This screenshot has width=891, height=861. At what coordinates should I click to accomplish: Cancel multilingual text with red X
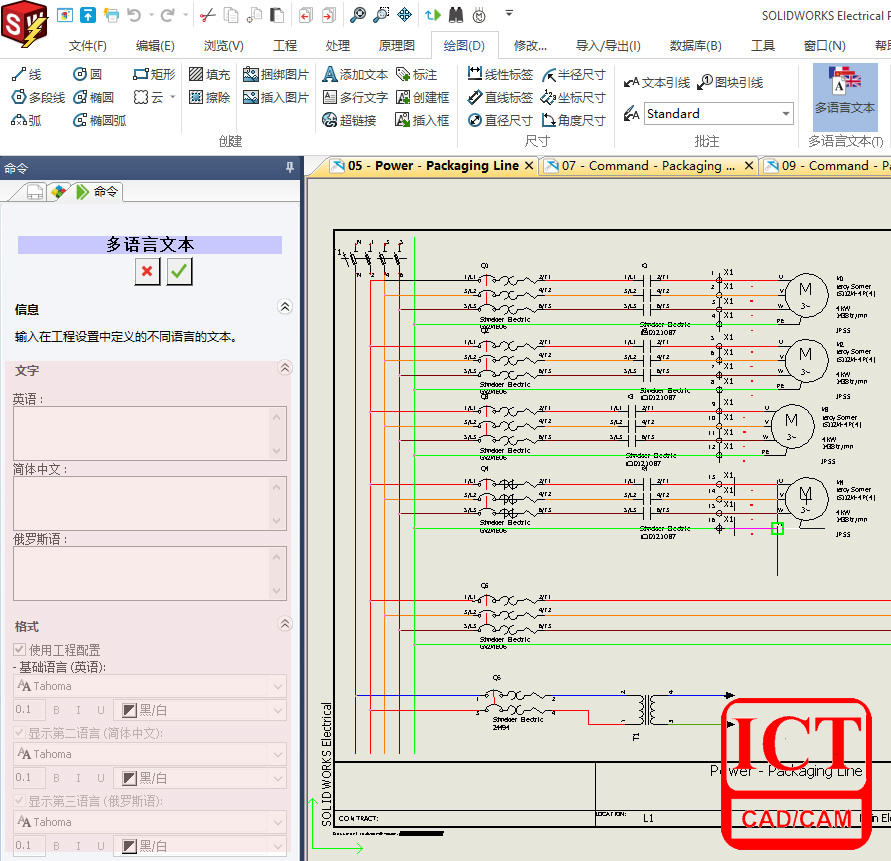[147, 271]
